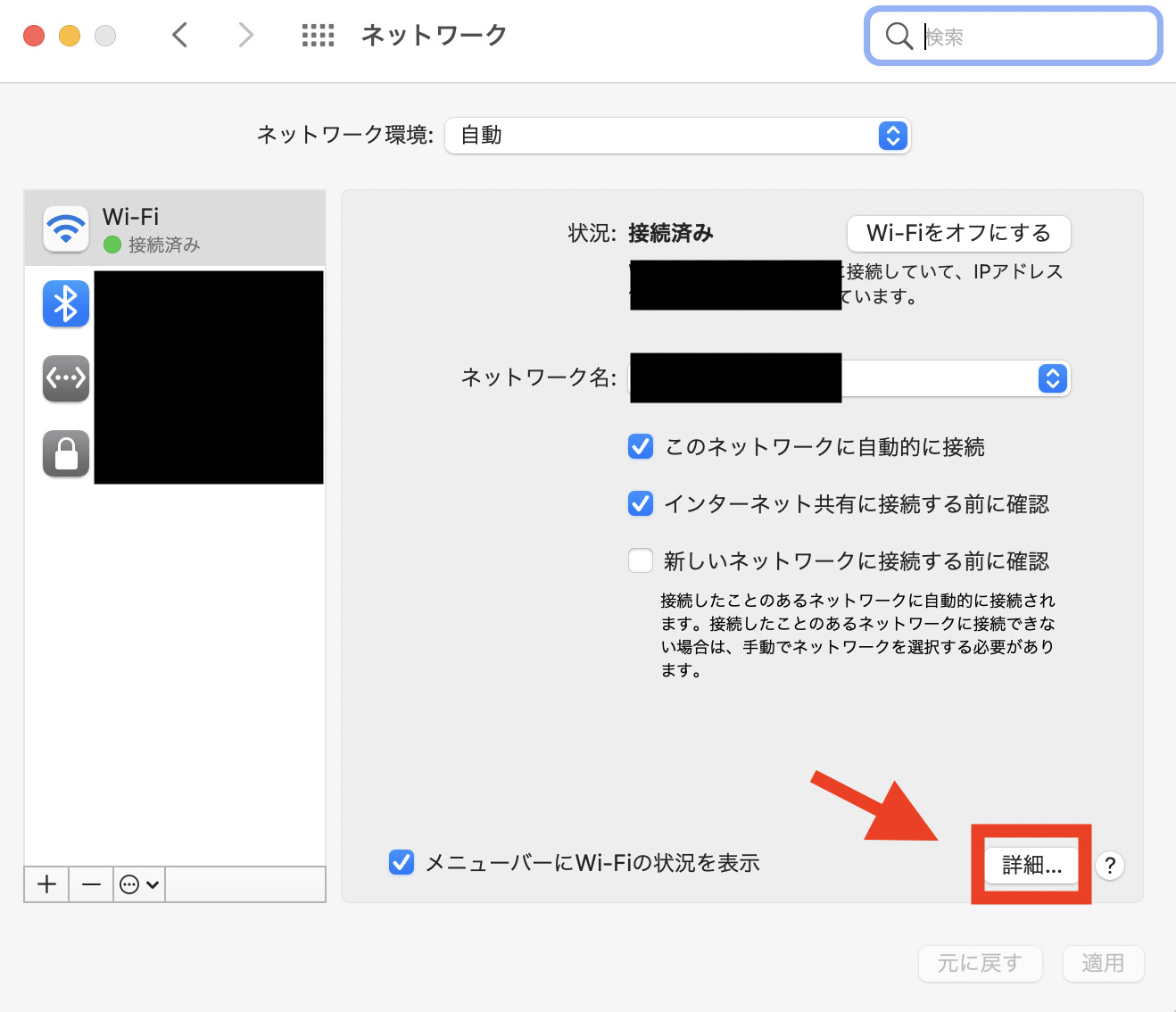The image size is (1176, 1012).
Task: Go back to previous preferences pane
Action: click(180, 35)
